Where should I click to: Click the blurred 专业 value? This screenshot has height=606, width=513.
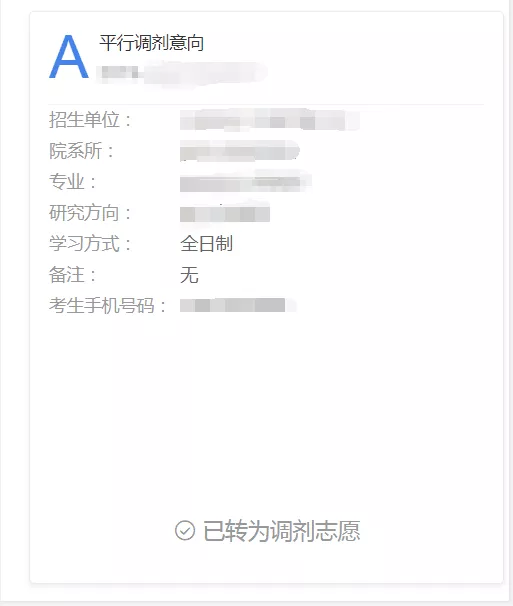pyautogui.click(x=245, y=182)
